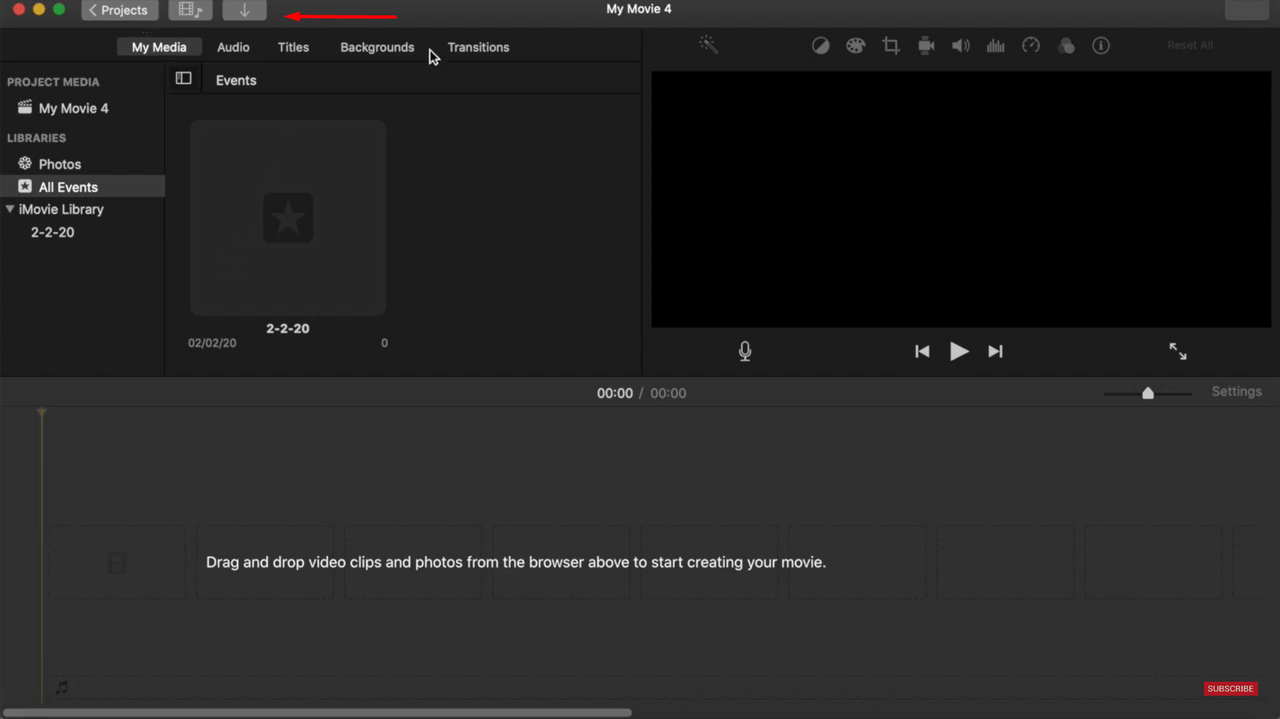Click the share button in title bar
1280x719 pixels.
[x=1247, y=10]
